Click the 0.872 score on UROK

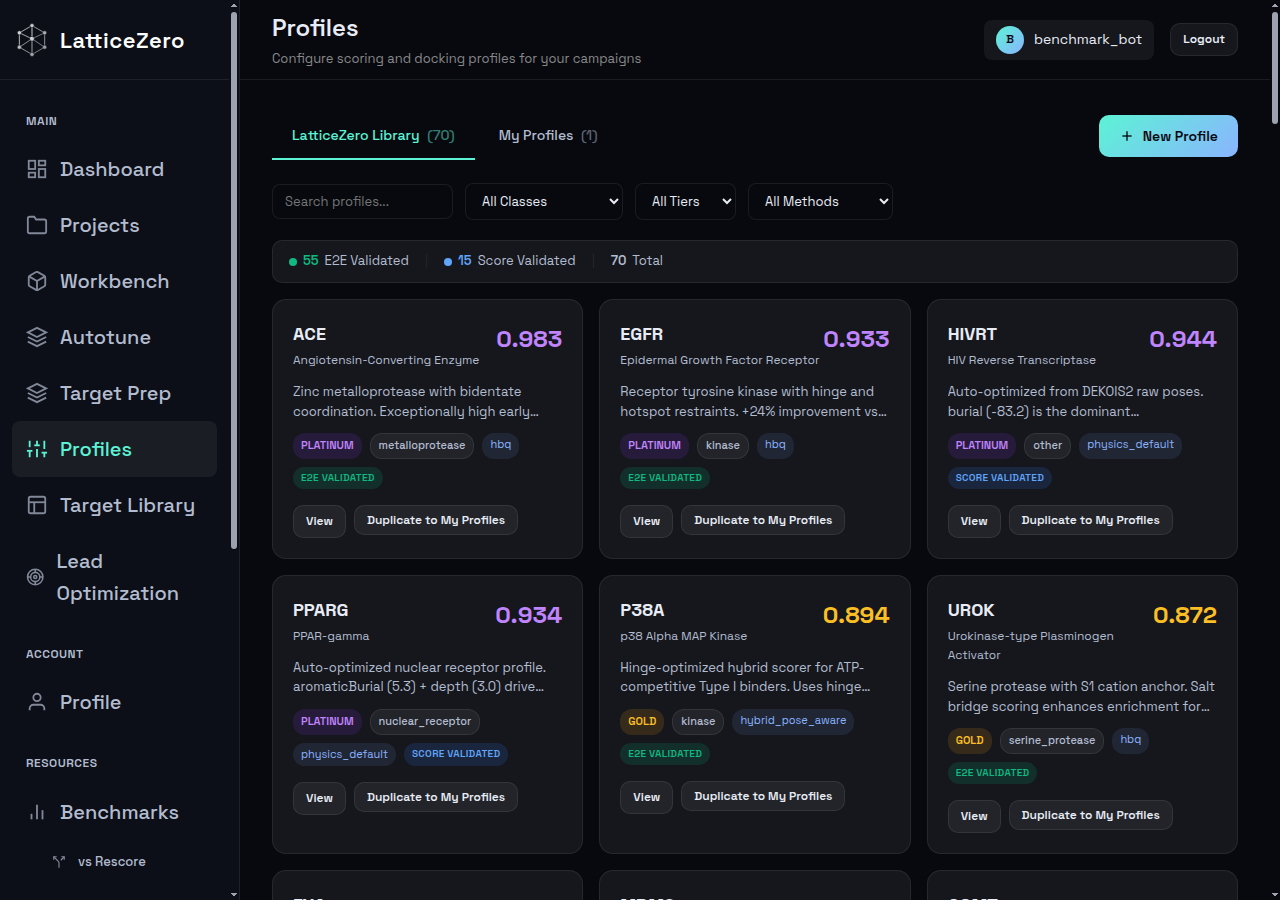(x=1185, y=615)
